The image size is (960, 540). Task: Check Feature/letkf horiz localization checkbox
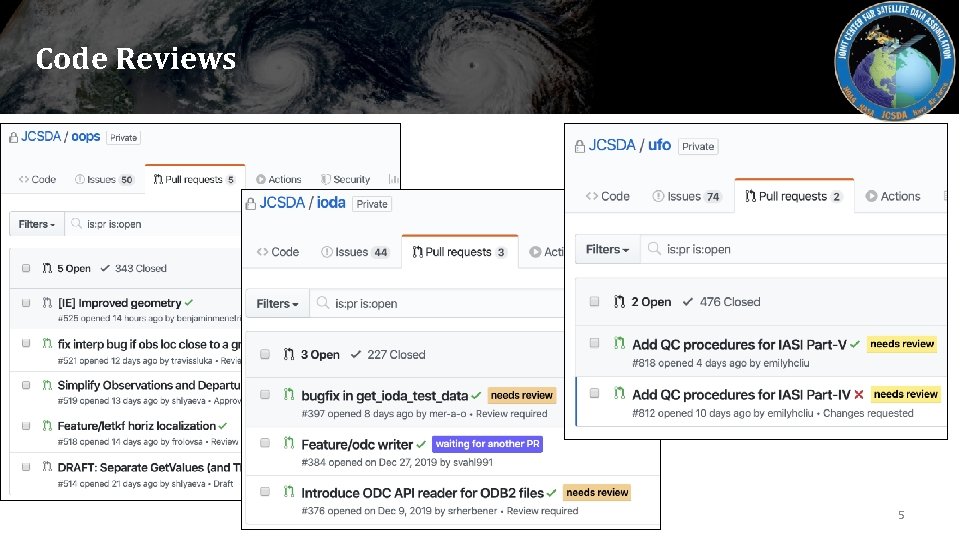pos(26,426)
